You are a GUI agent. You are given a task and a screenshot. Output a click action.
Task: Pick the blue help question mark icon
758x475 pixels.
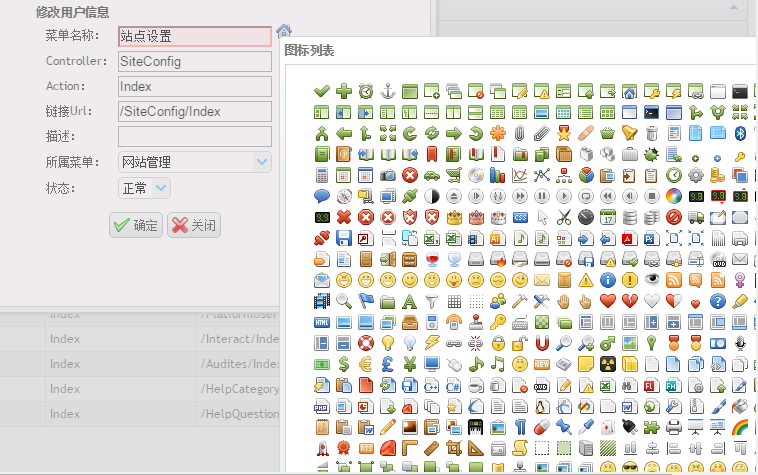pyautogui.click(x=718, y=302)
